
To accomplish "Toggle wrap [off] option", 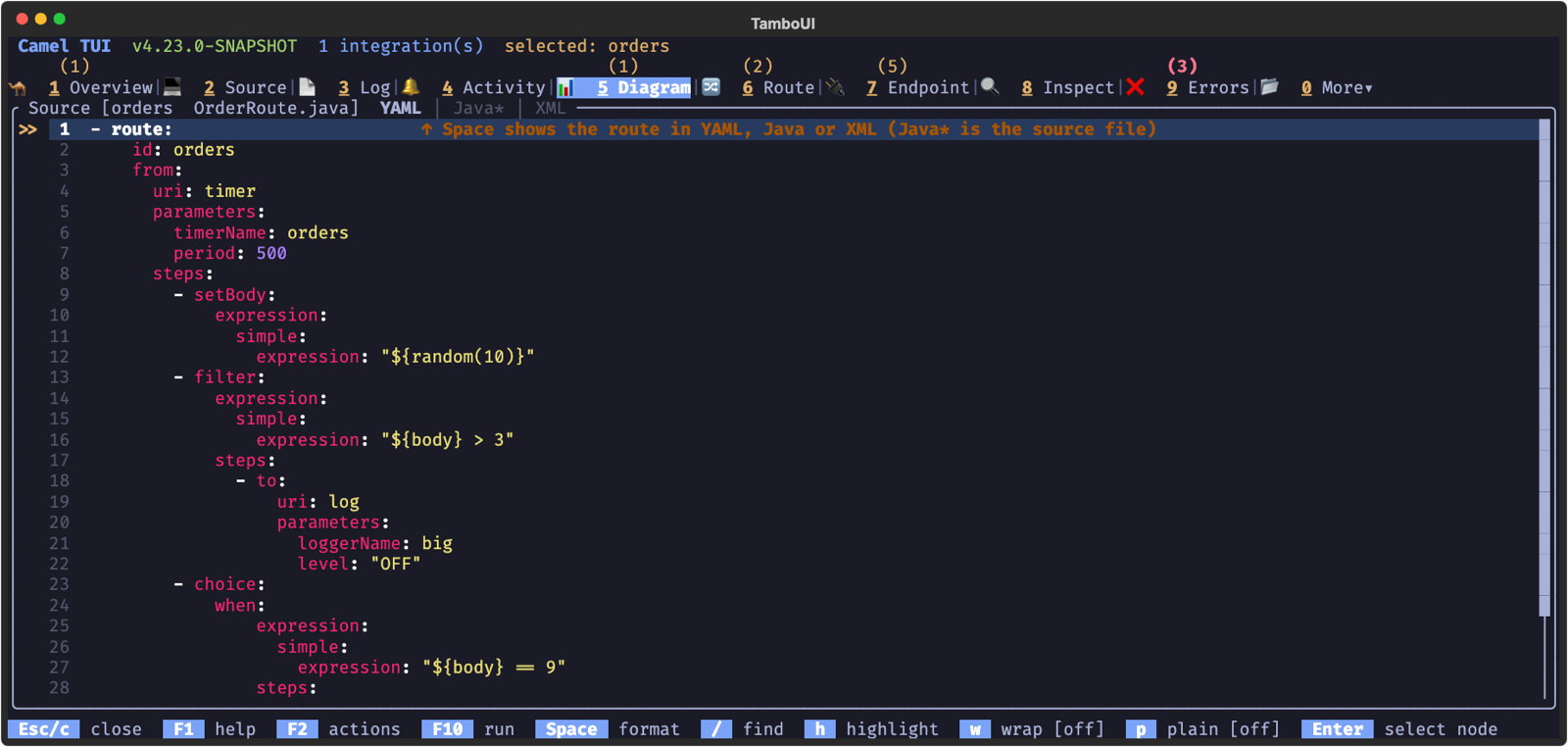I will pyautogui.click(x=1032, y=728).
